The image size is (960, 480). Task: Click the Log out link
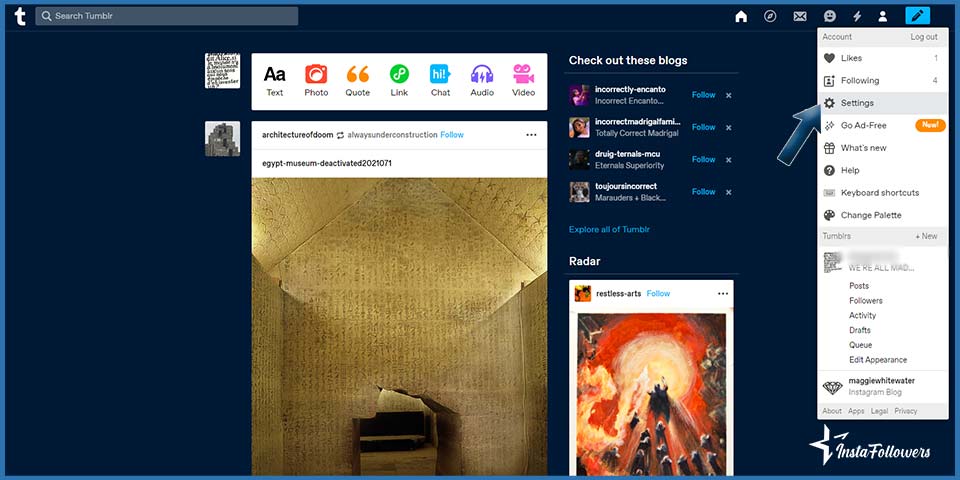(x=924, y=37)
